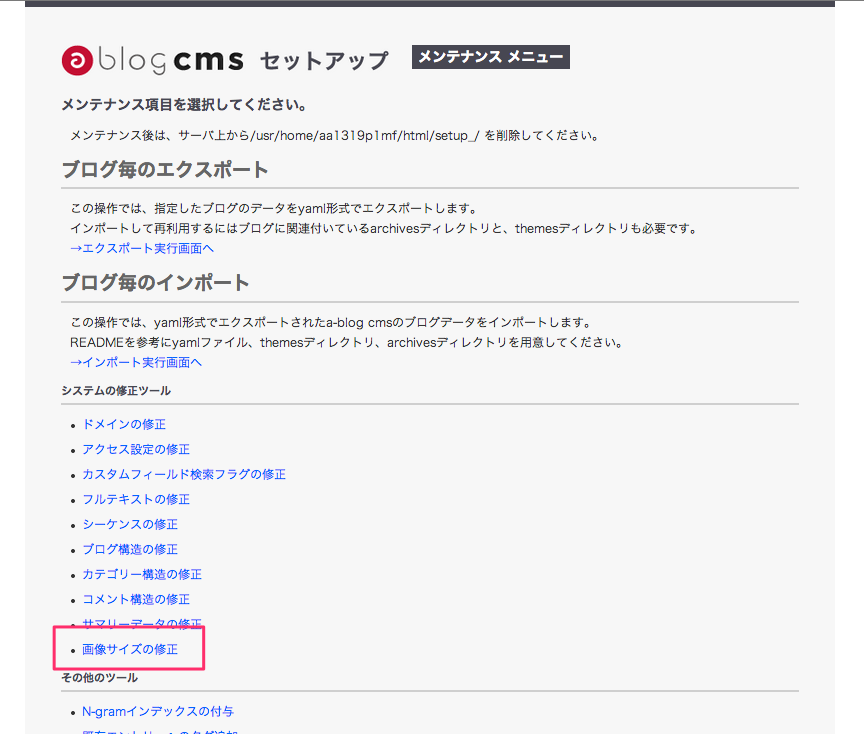
Task: Open カスタムフィールド検索フラグの修正
Action: click(184, 474)
